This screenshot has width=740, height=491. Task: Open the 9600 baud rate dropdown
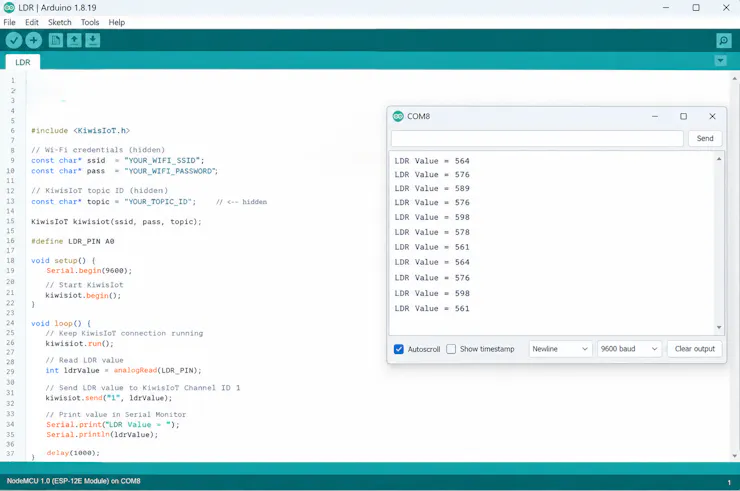629,349
